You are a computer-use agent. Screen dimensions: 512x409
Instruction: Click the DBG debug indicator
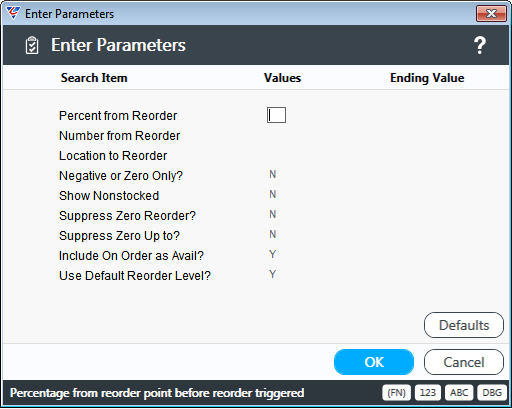pos(492,393)
